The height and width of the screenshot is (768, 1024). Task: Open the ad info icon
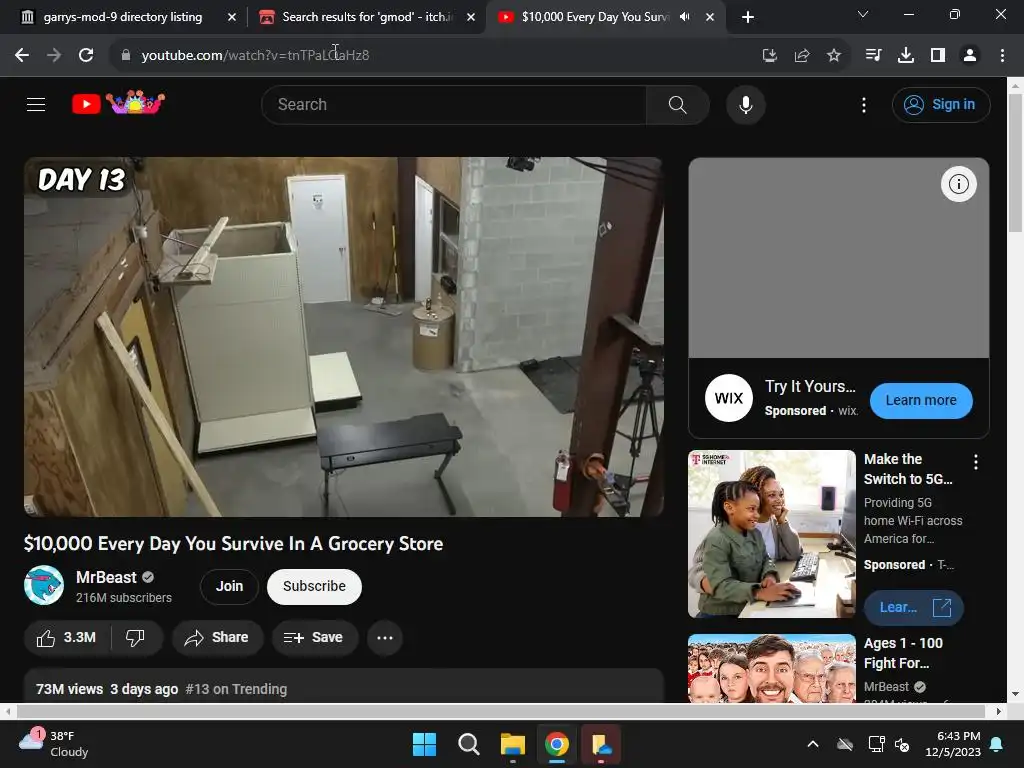point(958,184)
